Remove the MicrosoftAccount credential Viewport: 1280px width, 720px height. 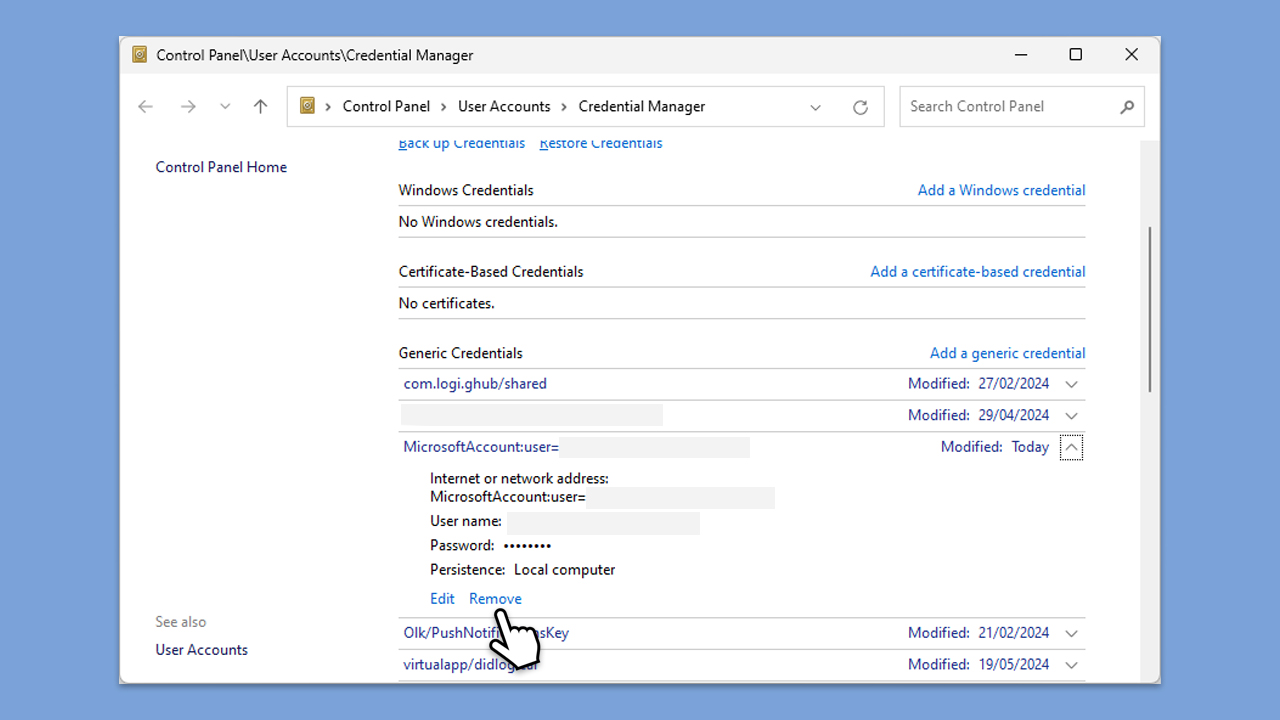coord(495,599)
